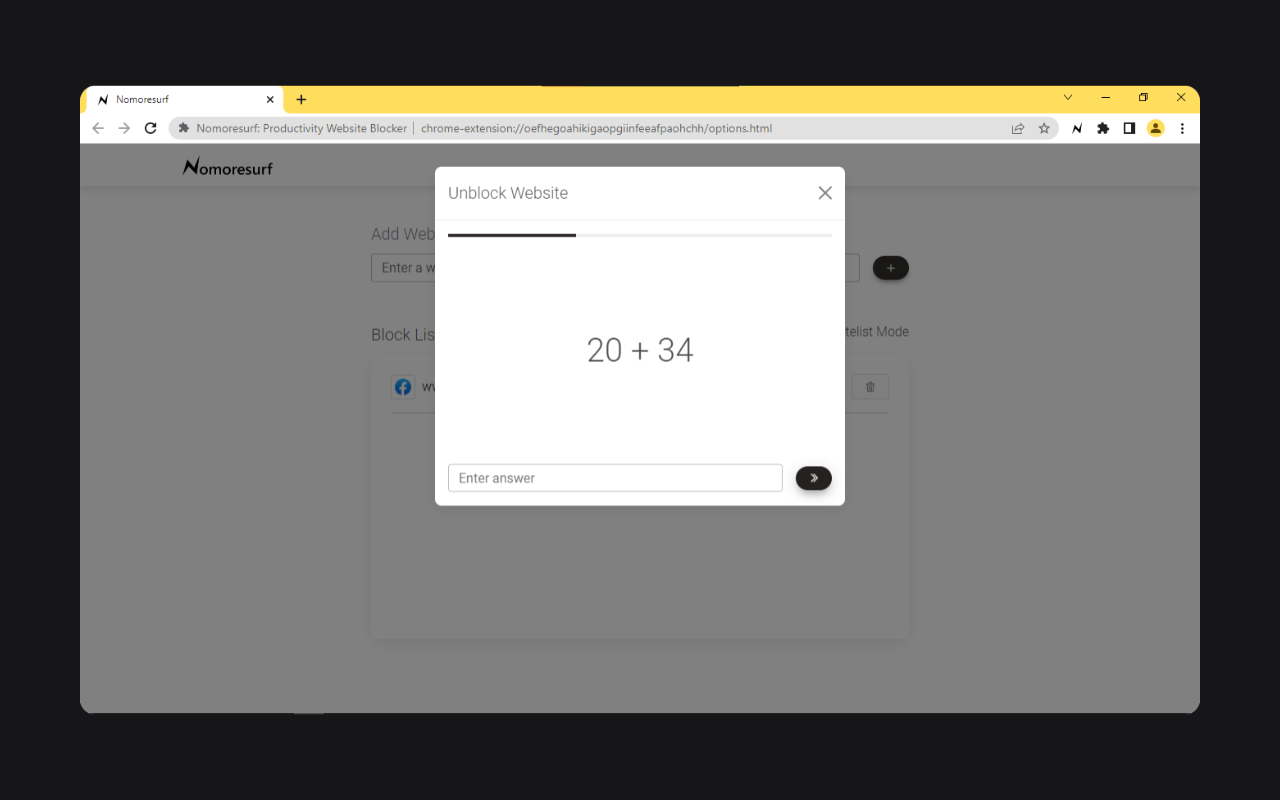Viewport: 1280px width, 800px height.
Task: Reload the page
Action: (x=151, y=128)
